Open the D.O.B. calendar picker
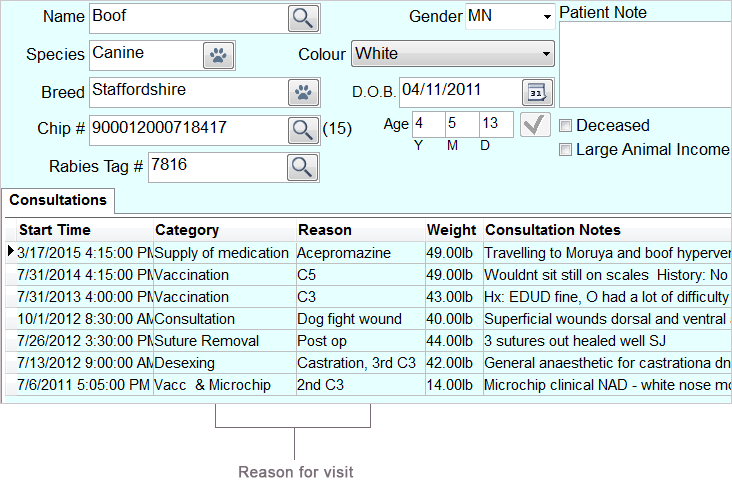732x487 pixels. [537, 92]
